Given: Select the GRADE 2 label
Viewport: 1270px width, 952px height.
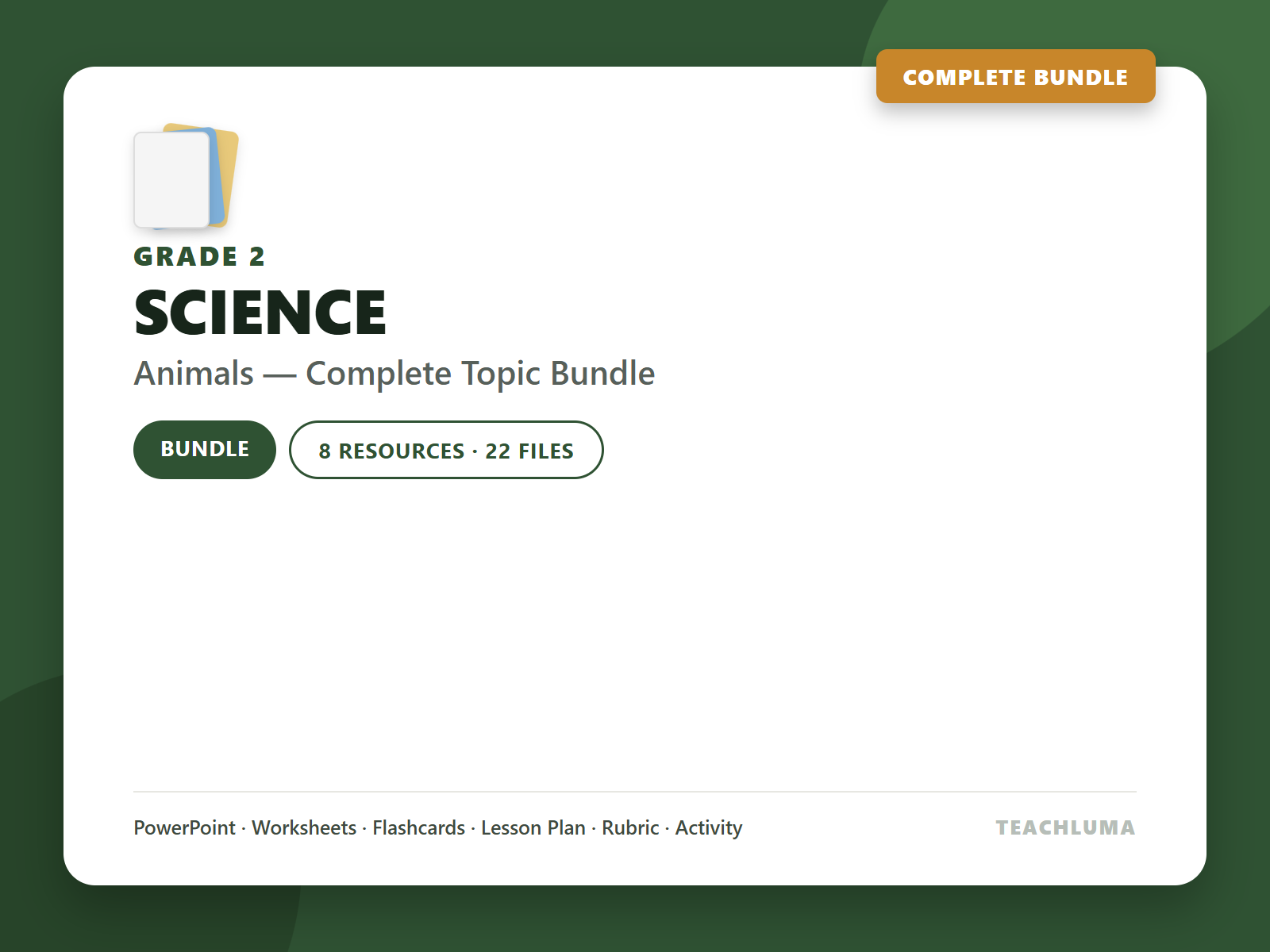Looking at the screenshot, I should (x=199, y=257).
